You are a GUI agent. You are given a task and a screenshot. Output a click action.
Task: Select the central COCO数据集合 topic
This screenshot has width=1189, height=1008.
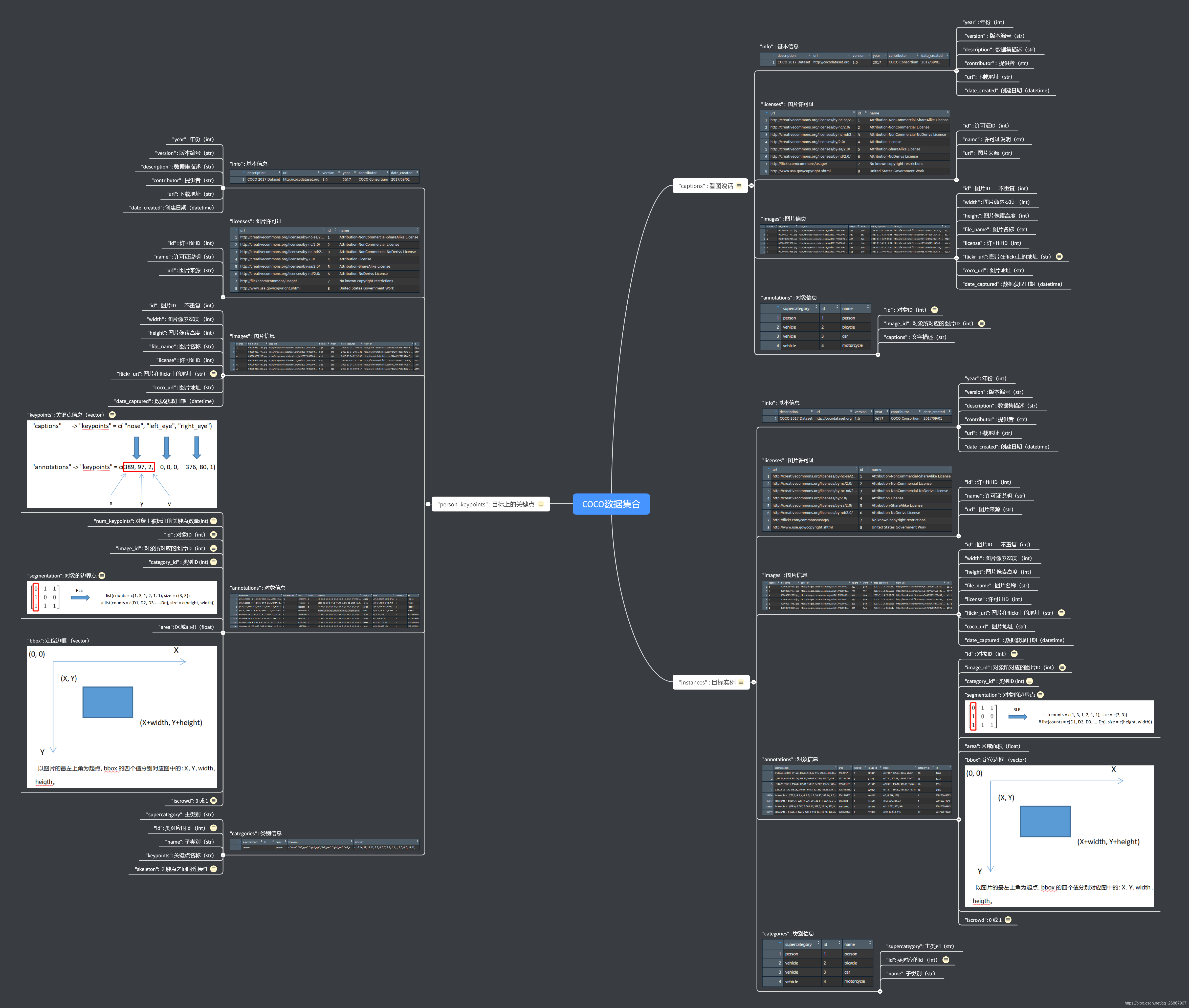[611, 504]
